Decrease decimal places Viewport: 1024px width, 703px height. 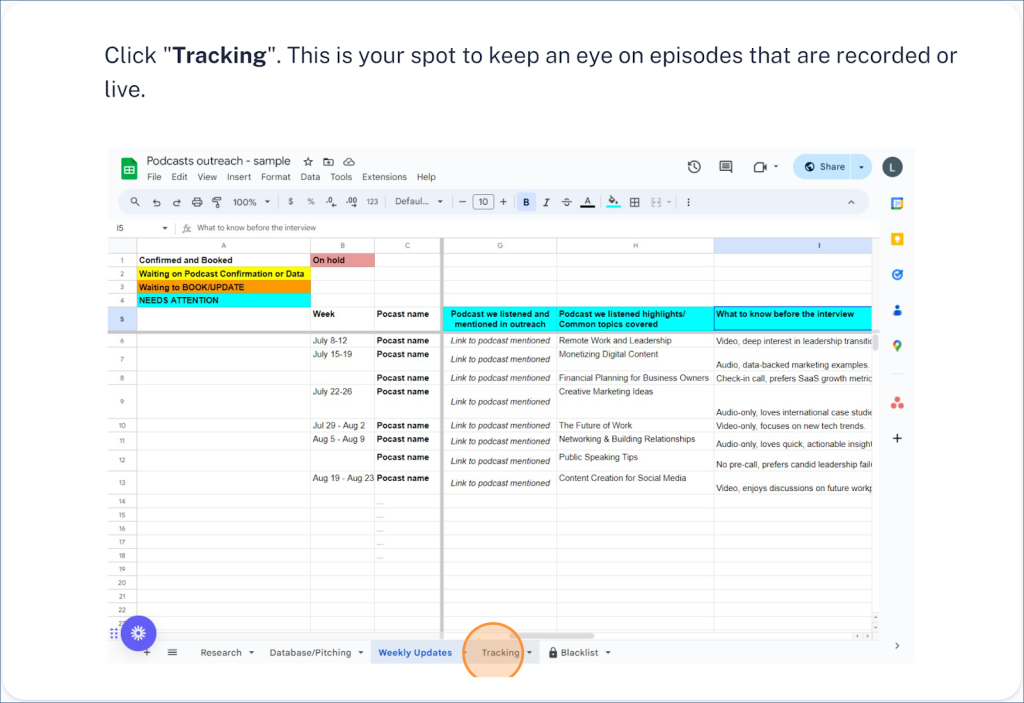click(x=331, y=202)
